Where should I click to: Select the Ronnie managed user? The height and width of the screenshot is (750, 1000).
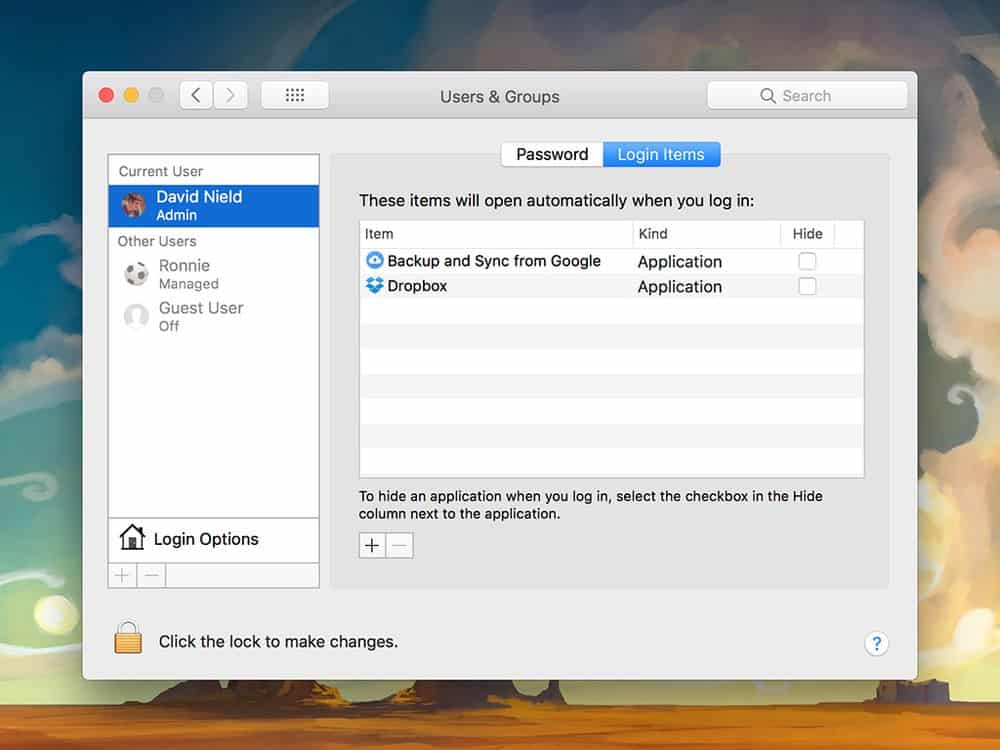(x=185, y=273)
